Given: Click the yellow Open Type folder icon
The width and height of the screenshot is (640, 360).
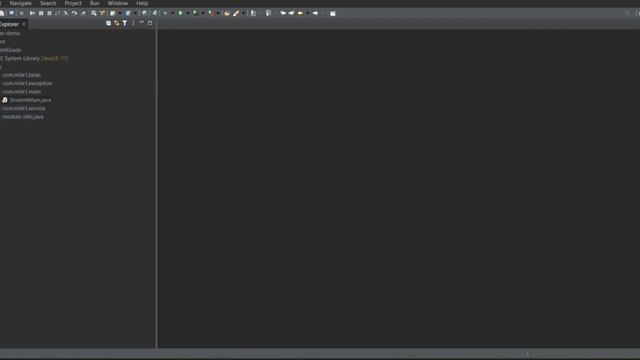Looking at the screenshot, I should 227,13.
